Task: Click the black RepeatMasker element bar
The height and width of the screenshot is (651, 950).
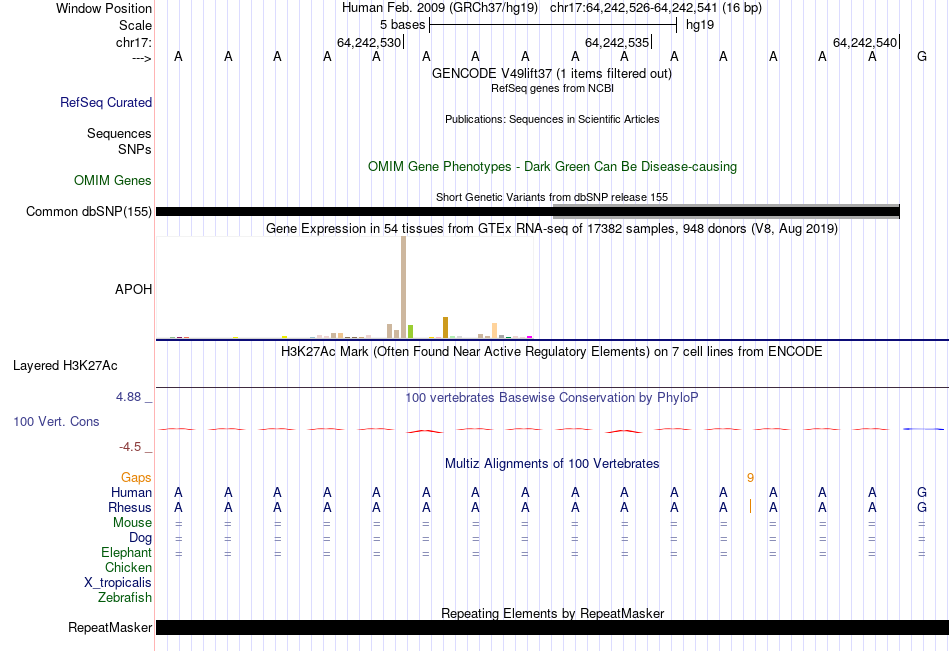Action: tap(552, 627)
